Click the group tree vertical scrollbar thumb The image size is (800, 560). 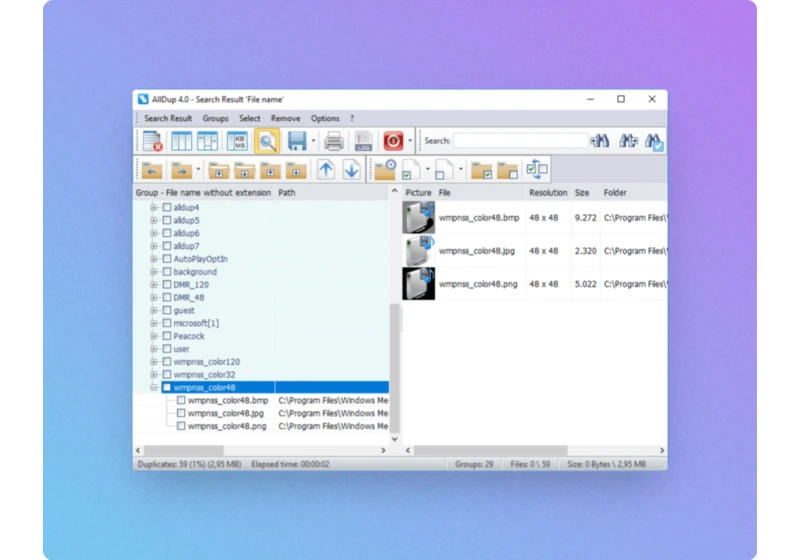click(x=394, y=367)
